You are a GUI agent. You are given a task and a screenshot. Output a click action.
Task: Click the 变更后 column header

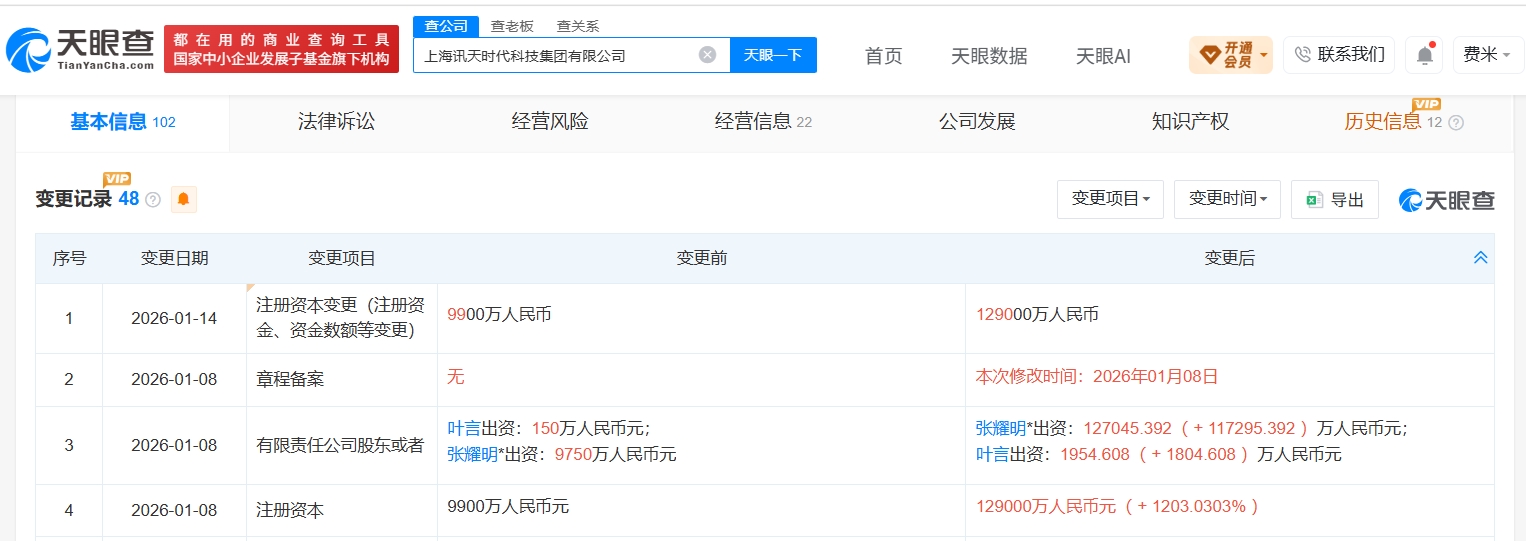1229,258
